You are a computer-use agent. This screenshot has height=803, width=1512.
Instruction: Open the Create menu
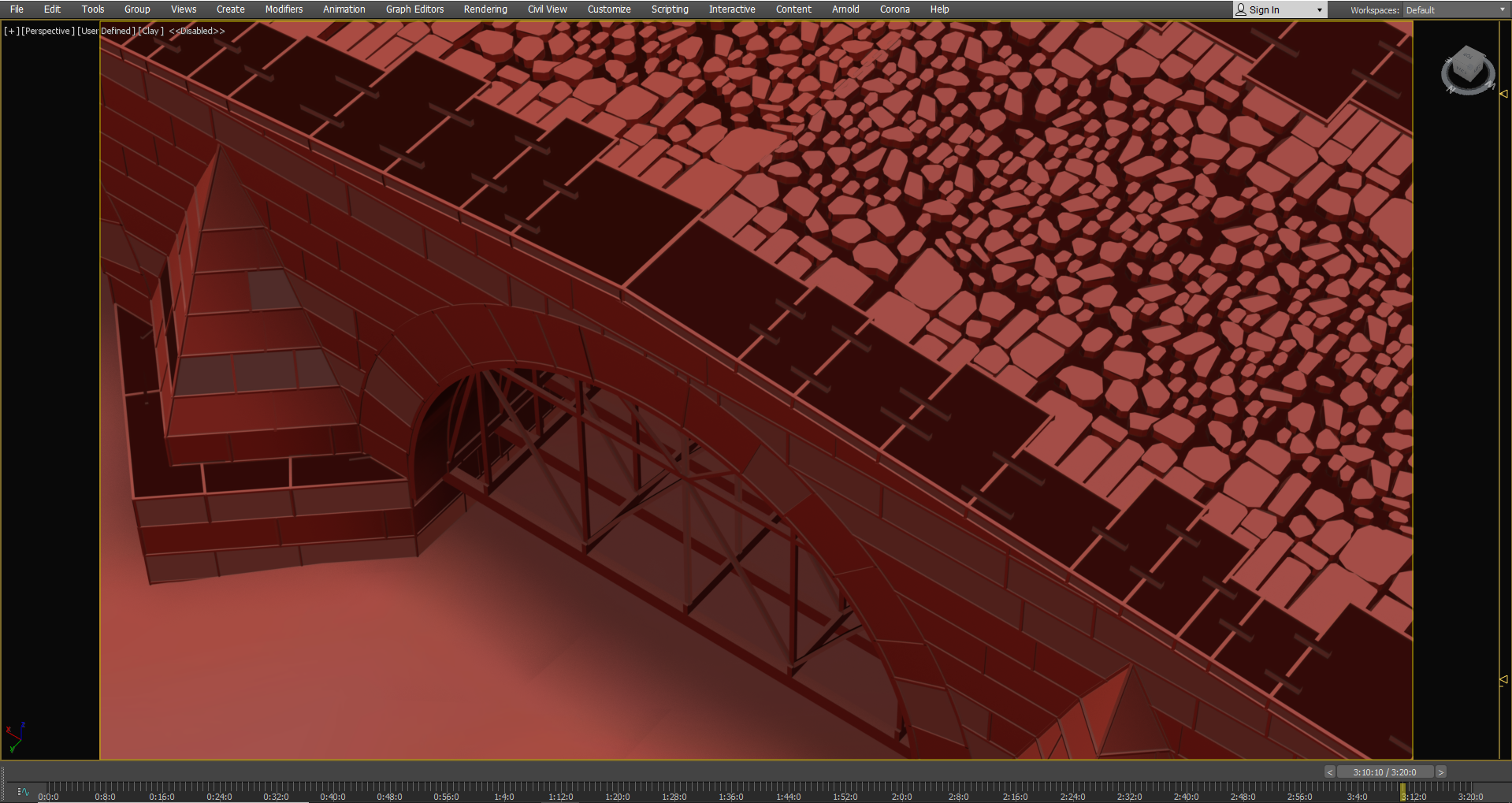pyautogui.click(x=231, y=9)
